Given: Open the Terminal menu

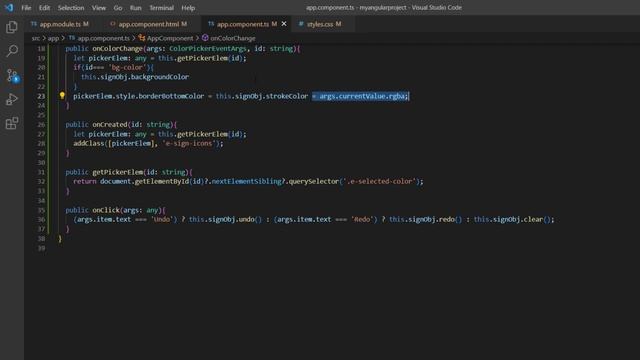Looking at the screenshot, I should [x=161, y=8].
